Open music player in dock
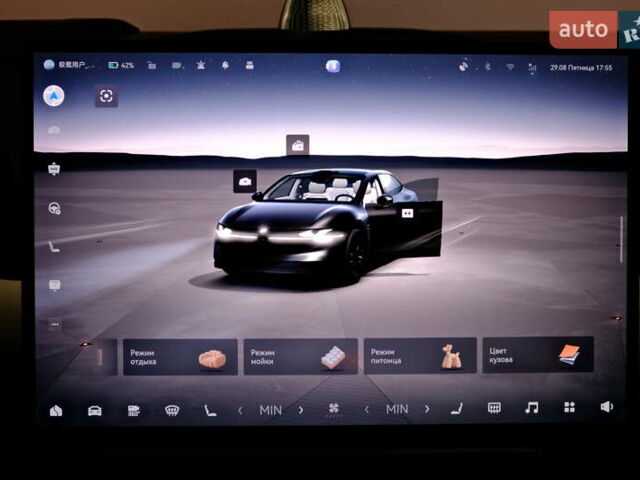This screenshot has height=480, width=640. point(532,407)
